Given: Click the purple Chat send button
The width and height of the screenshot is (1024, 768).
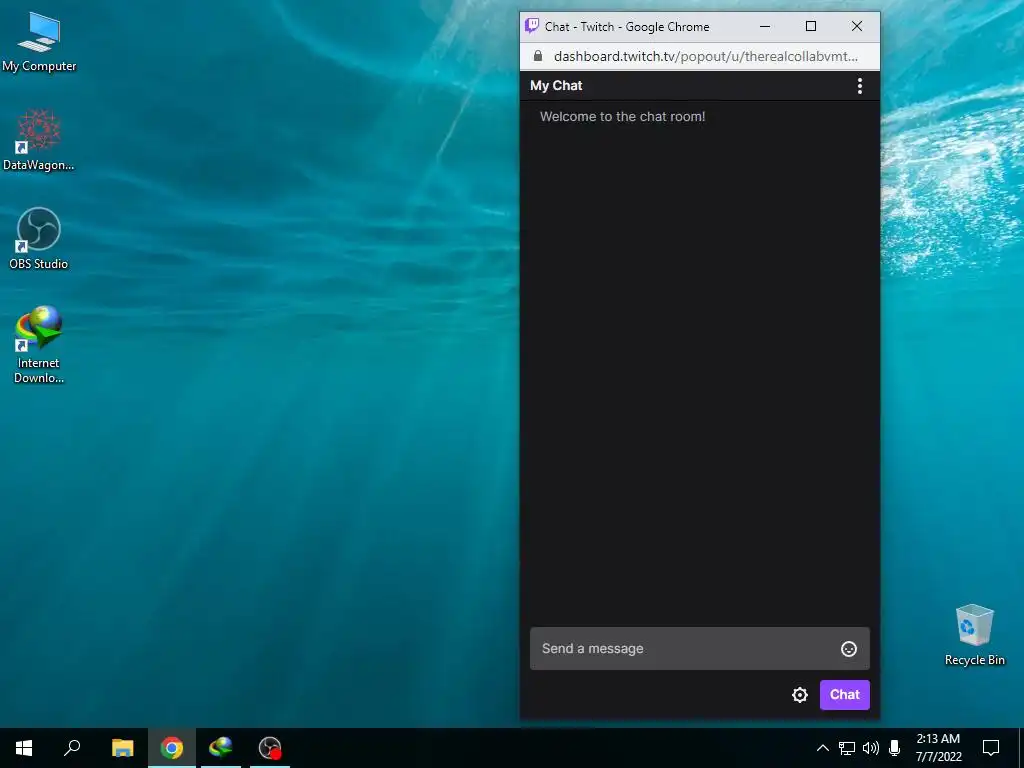Looking at the screenshot, I should click(x=844, y=695).
